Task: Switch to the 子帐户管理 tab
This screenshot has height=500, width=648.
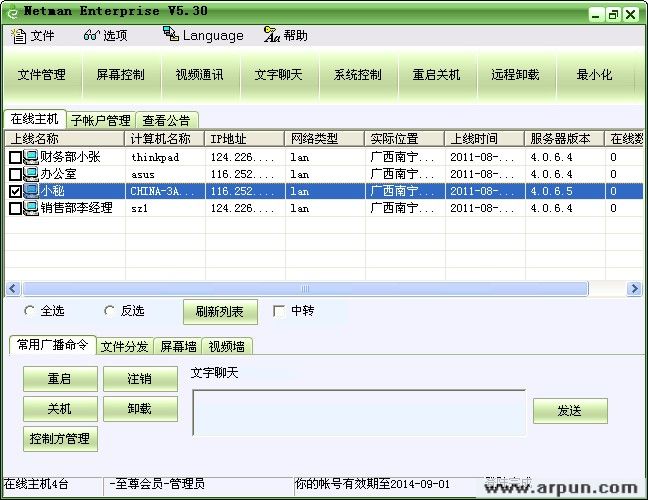Action: pos(100,120)
